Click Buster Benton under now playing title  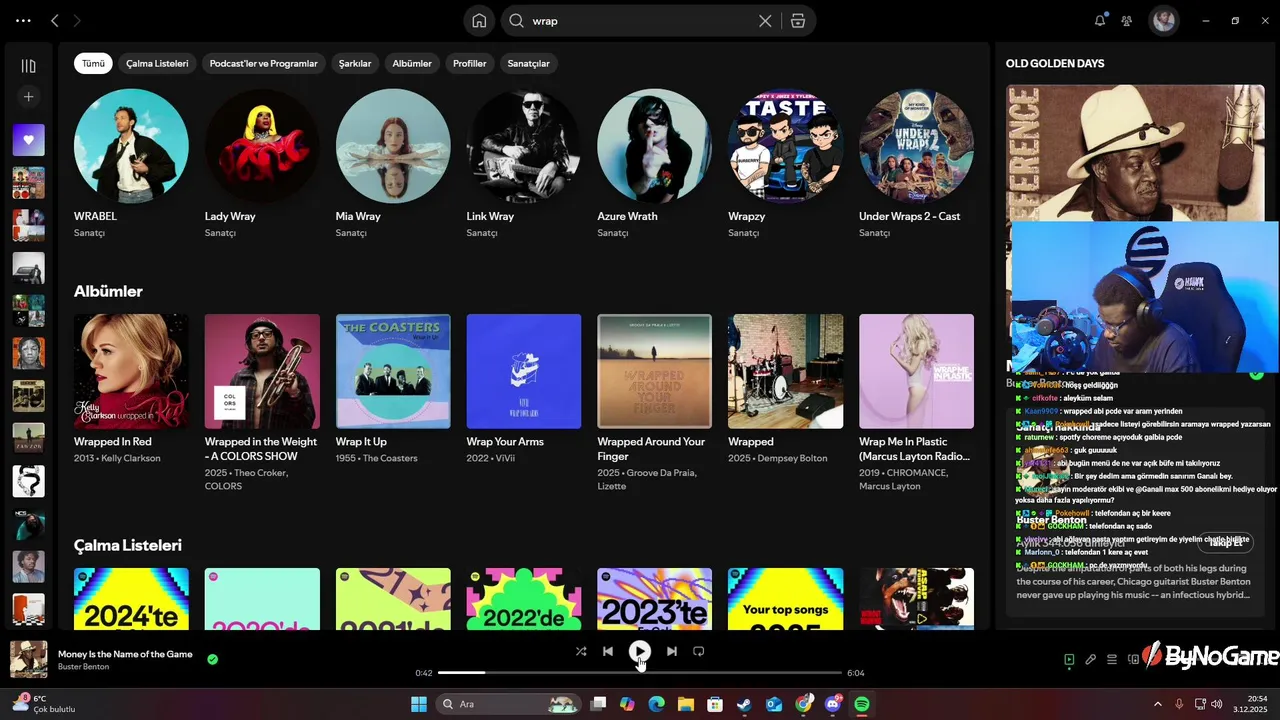(x=83, y=667)
